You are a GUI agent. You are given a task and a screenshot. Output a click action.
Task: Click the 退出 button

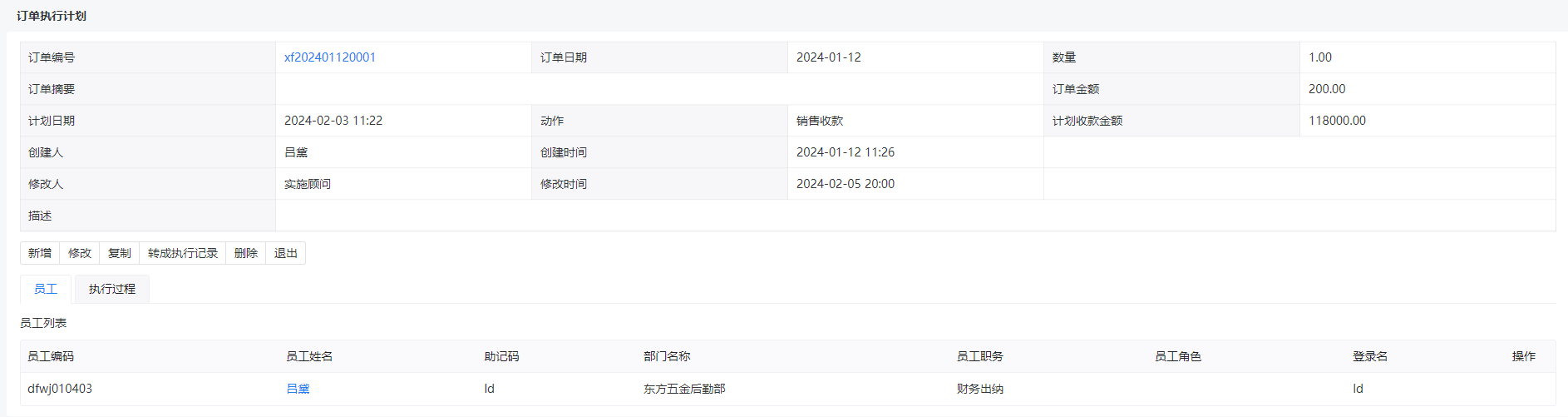[286, 253]
